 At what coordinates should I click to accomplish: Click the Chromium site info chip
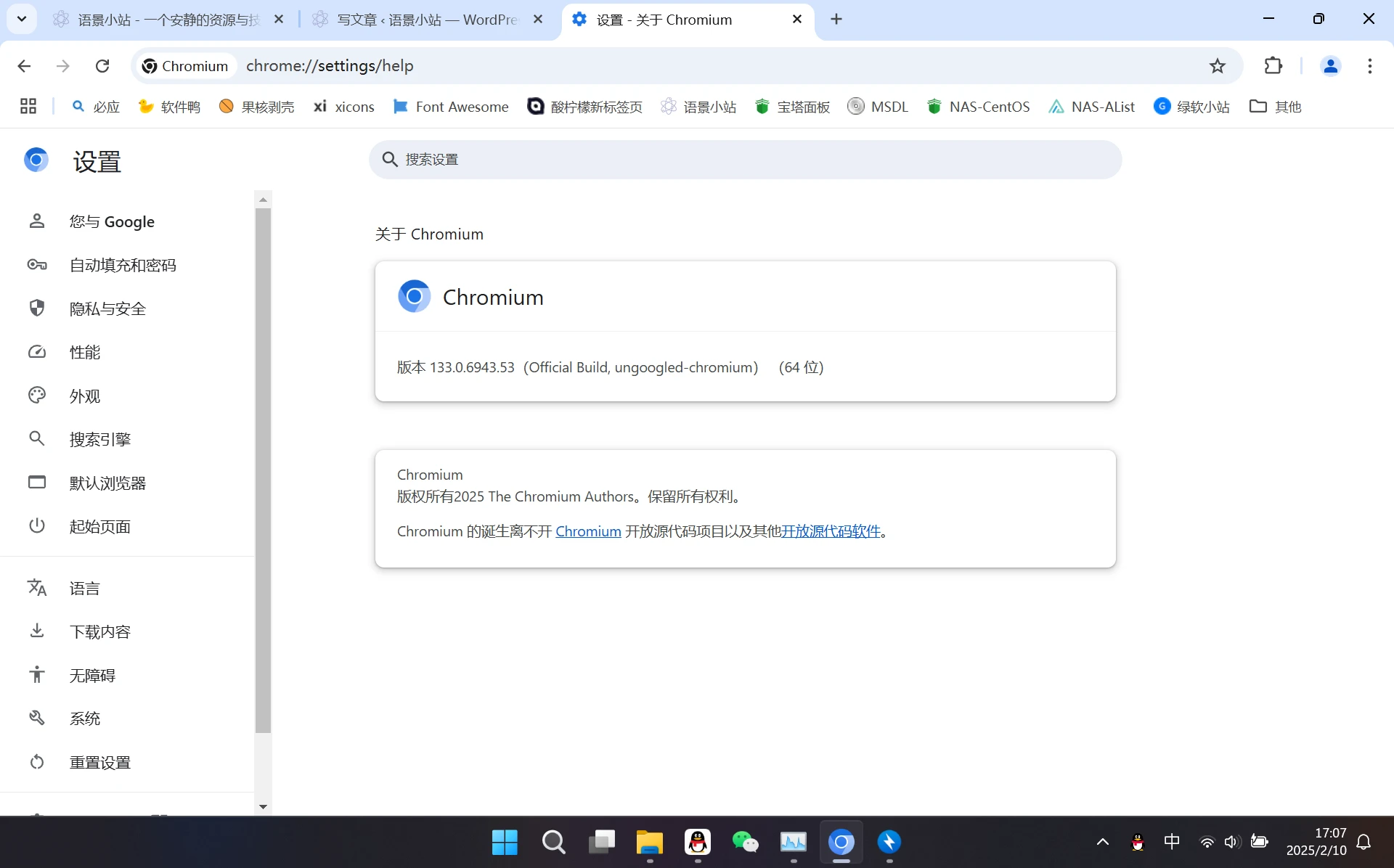(x=186, y=66)
